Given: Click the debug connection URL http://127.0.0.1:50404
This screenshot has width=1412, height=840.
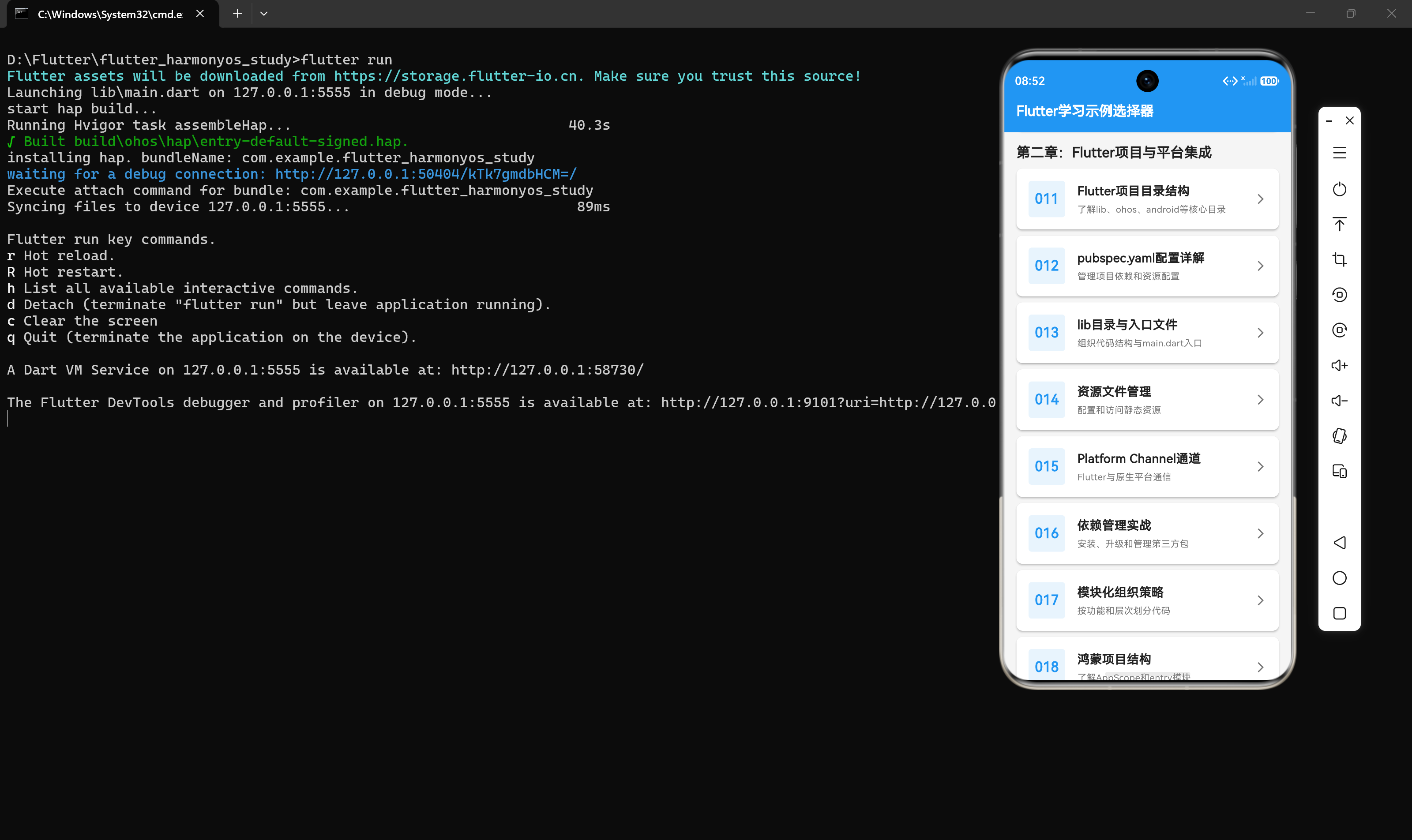Looking at the screenshot, I should [x=426, y=174].
